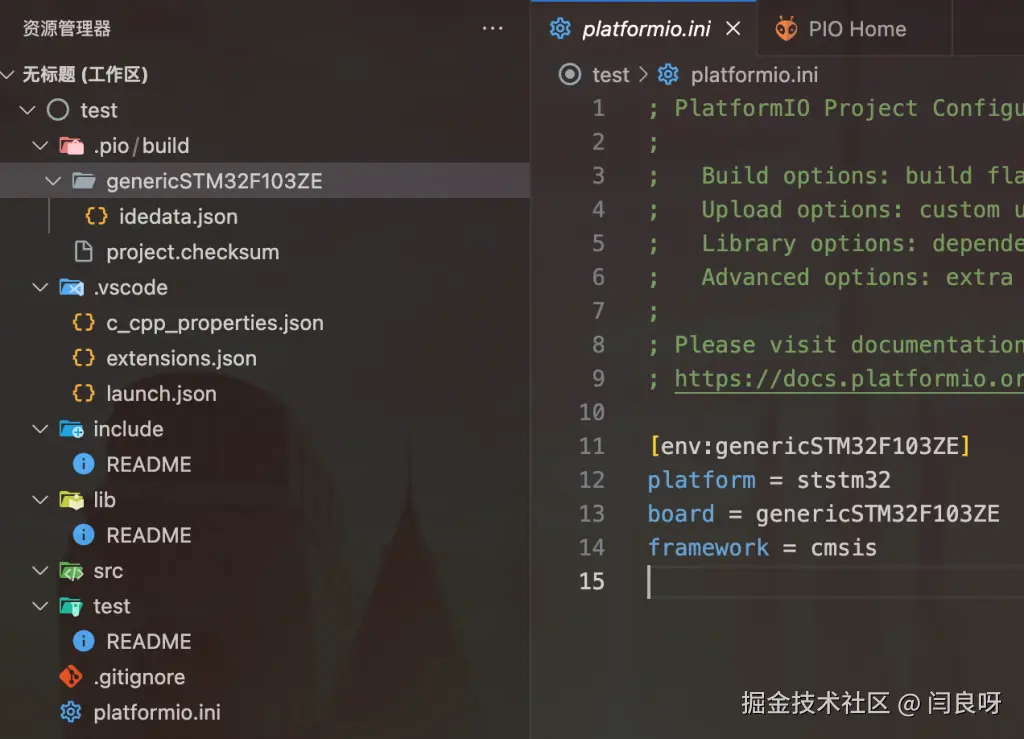Open the docs.platformio.org link on line 9
Viewport: 1024px width, 739px height.
point(848,379)
